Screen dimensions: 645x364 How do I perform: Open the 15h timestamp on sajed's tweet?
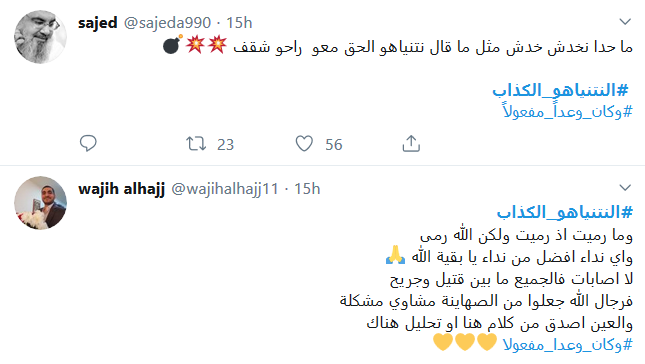coord(239,23)
